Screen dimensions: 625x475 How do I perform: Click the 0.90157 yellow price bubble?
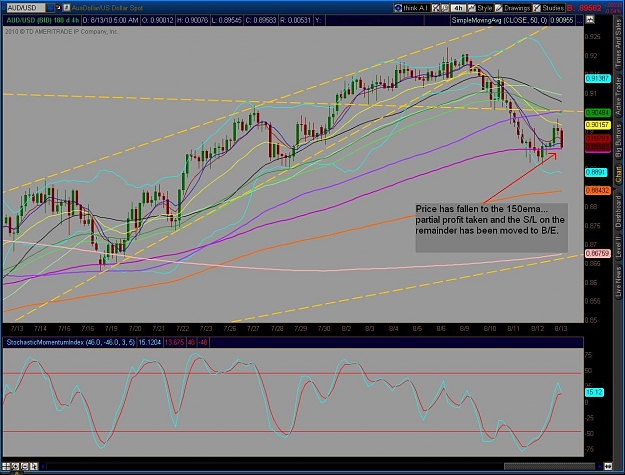[597, 125]
